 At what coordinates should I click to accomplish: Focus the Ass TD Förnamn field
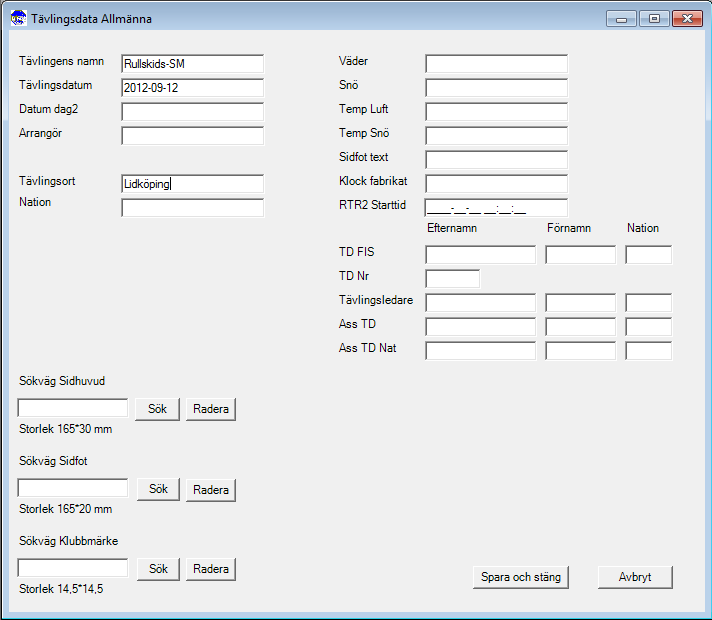(x=580, y=327)
